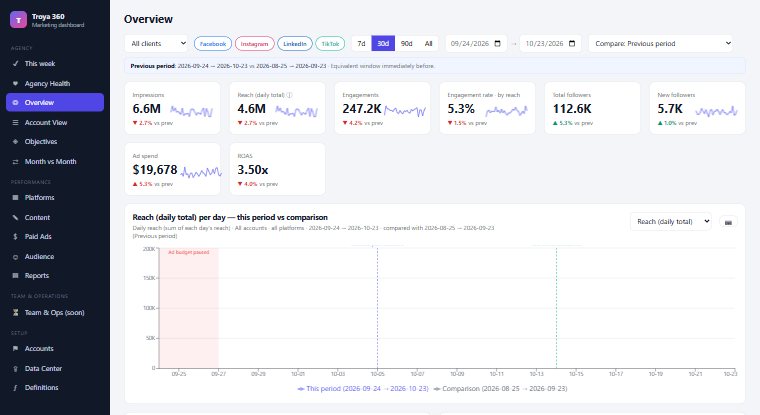Open the Reach (daily total) metric dropdown
The width and height of the screenshot is (760, 415).
(x=670, y=222)
